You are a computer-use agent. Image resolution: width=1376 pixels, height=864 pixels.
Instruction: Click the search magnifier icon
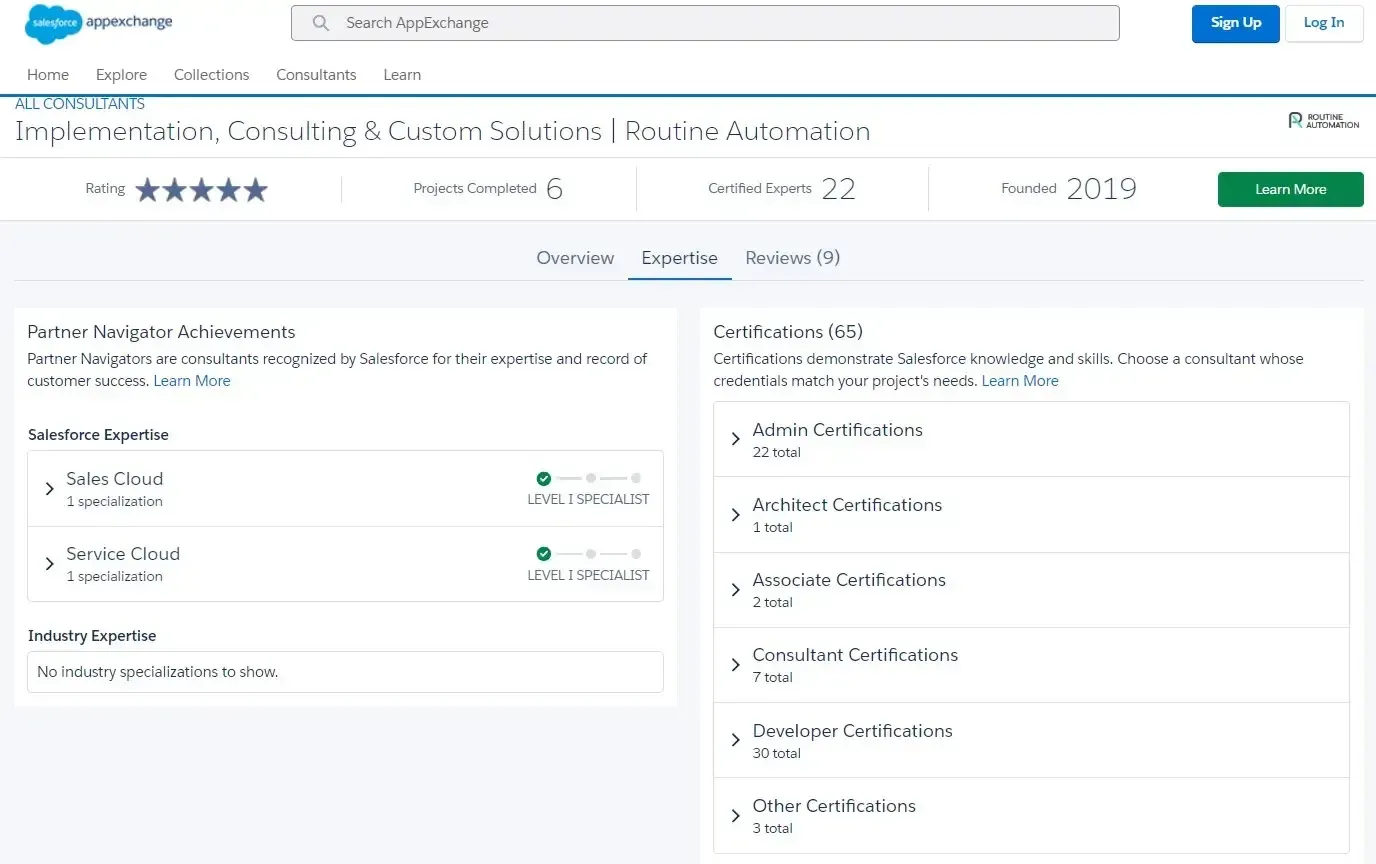321,23
